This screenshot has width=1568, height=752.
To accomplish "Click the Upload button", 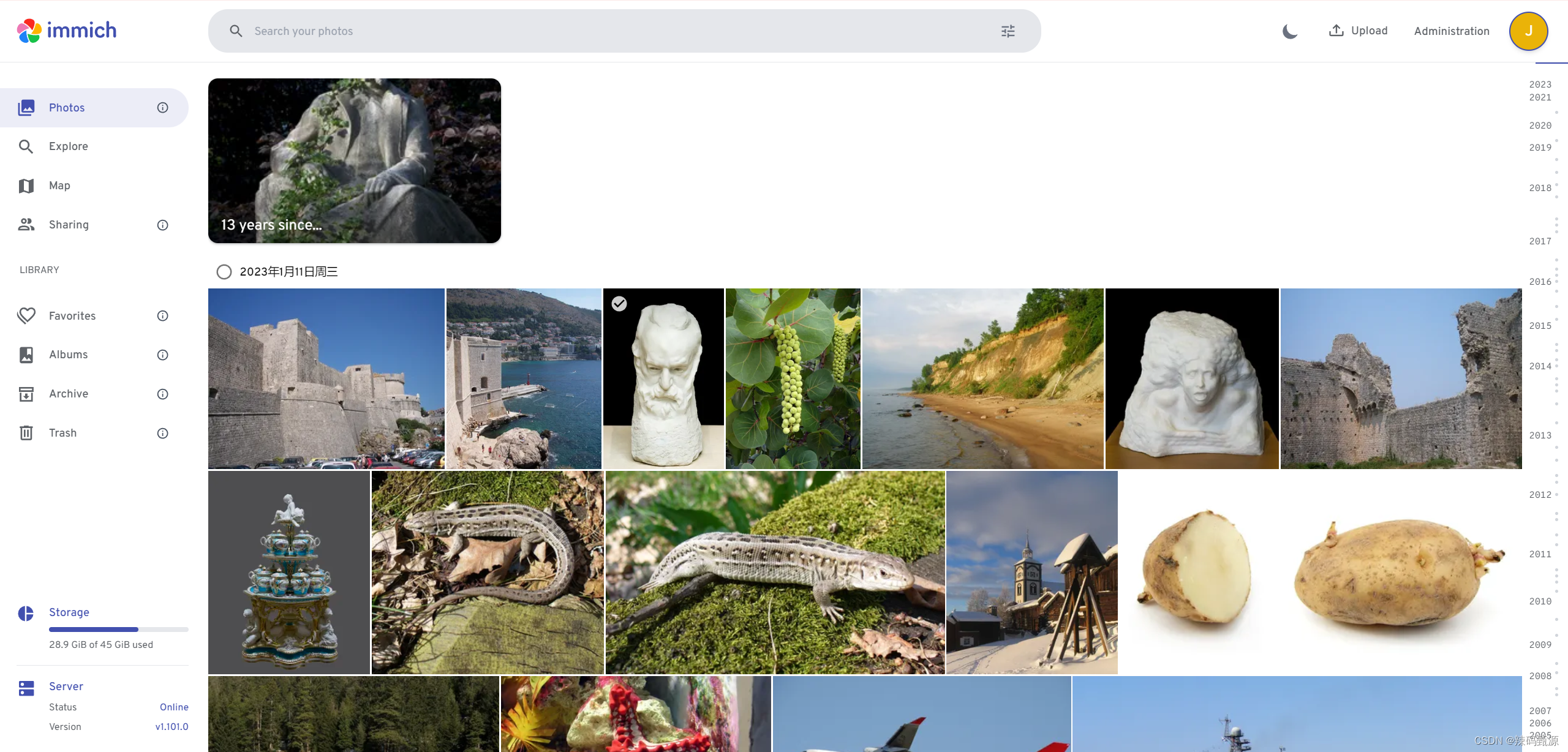I will click(1358, 31).
